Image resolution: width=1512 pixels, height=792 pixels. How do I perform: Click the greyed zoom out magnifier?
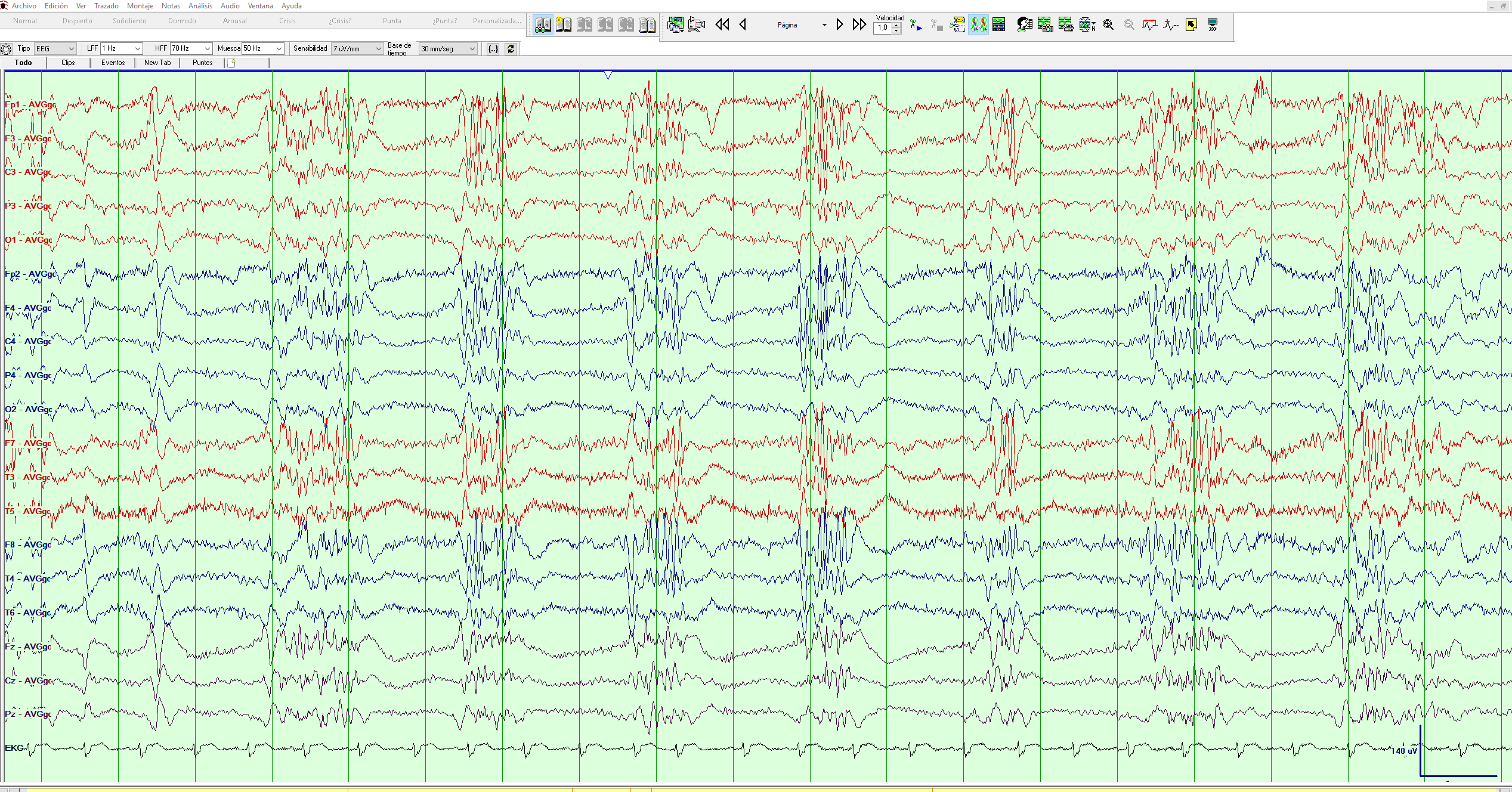[1129, 25]
